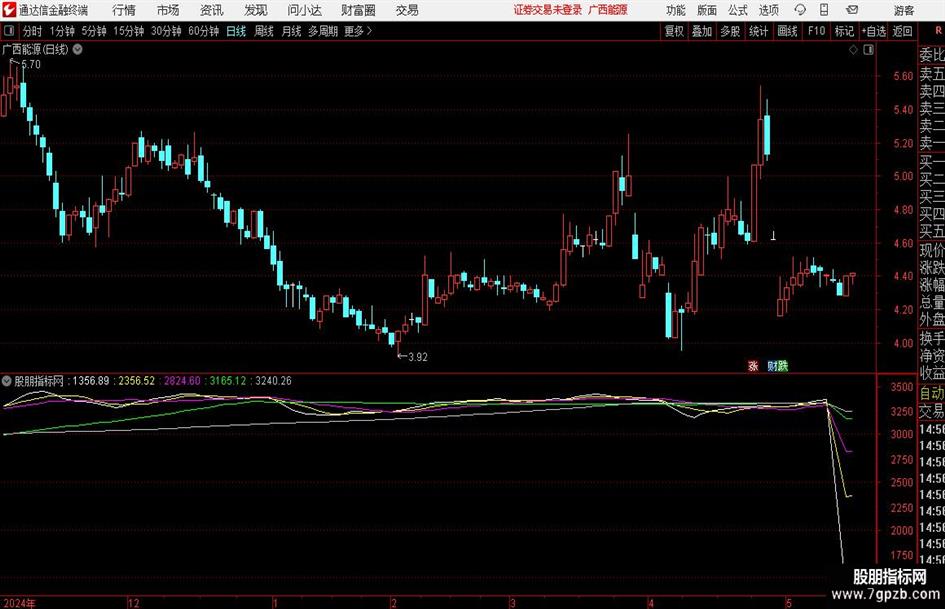Expand the 更多 periods chevron
The height and width of the screenshot is (609, 945).
[369, 31]
